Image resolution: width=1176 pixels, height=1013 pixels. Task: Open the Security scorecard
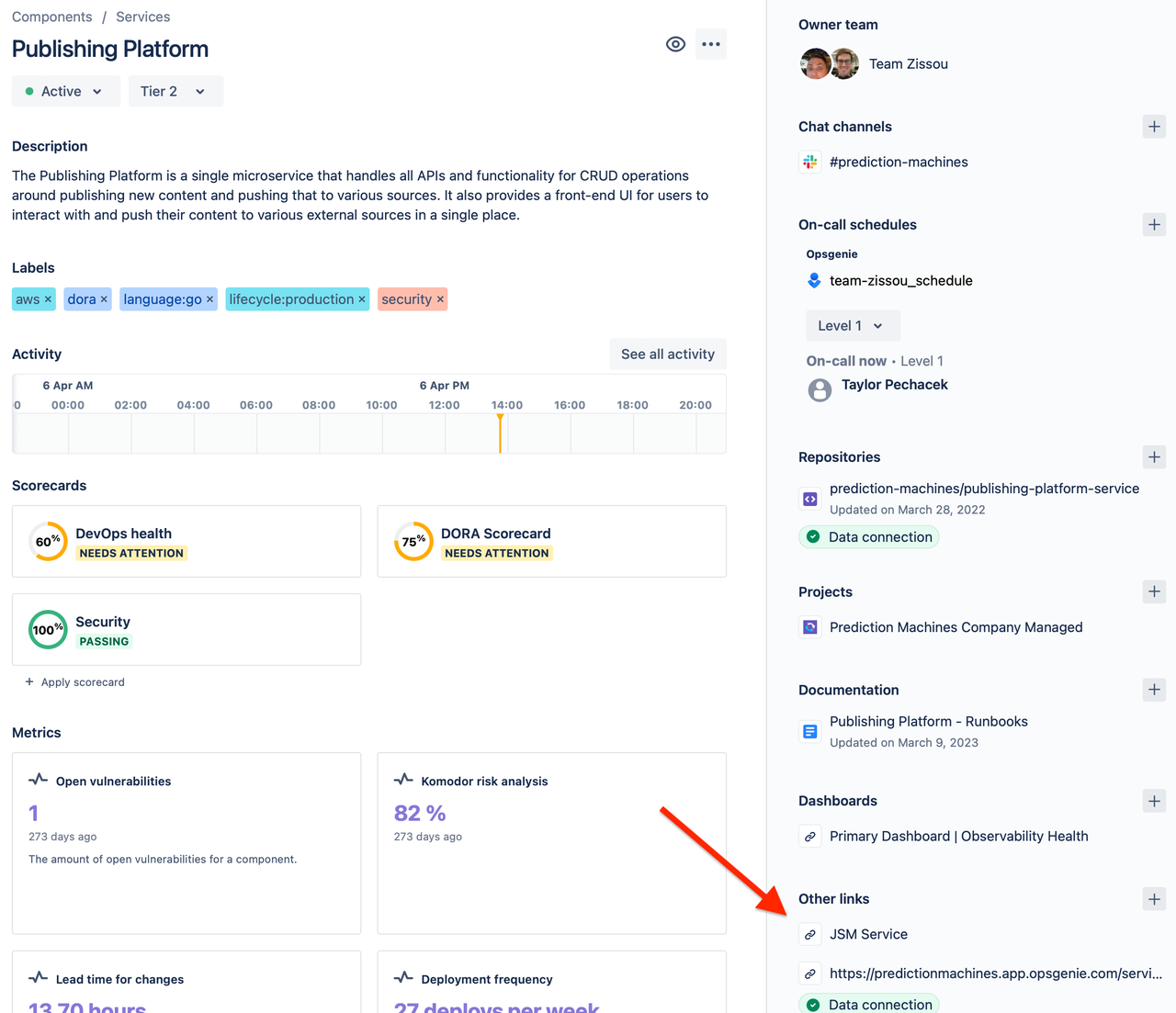click(x=187, y=630)
